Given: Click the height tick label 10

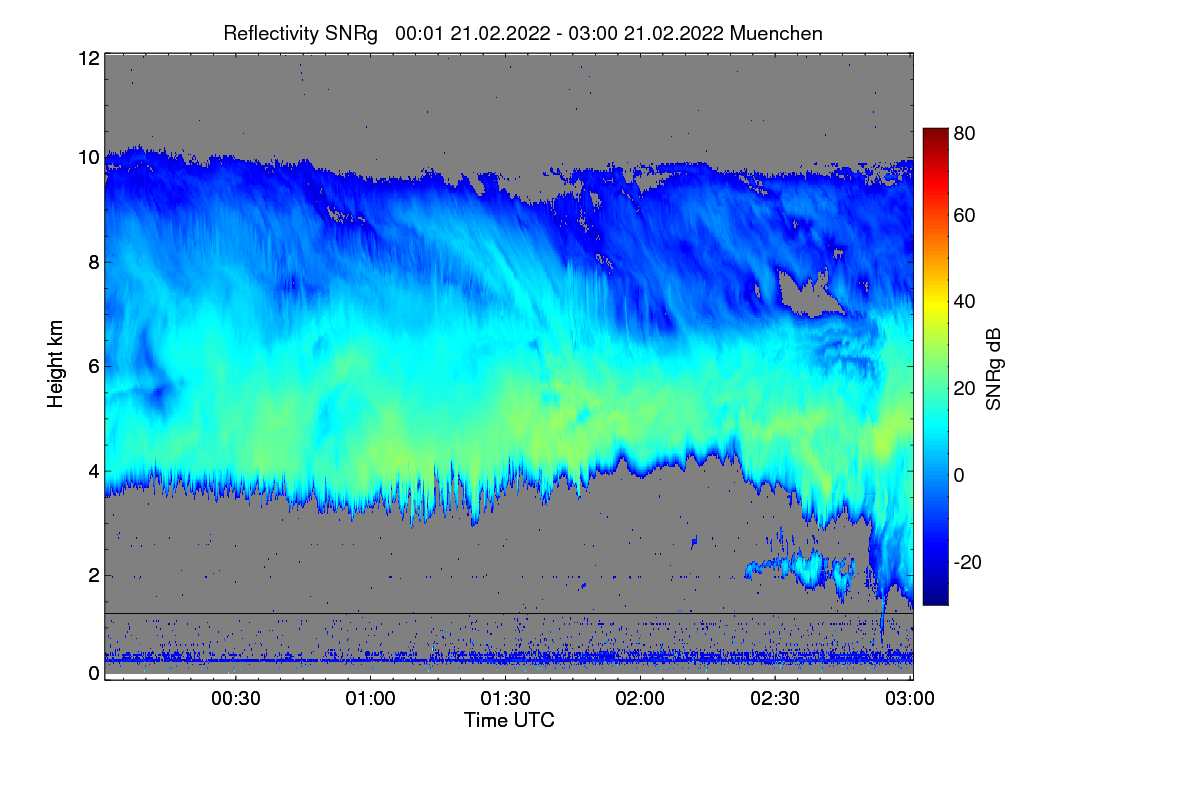Looking at the screenshot, I should point(88,157).
